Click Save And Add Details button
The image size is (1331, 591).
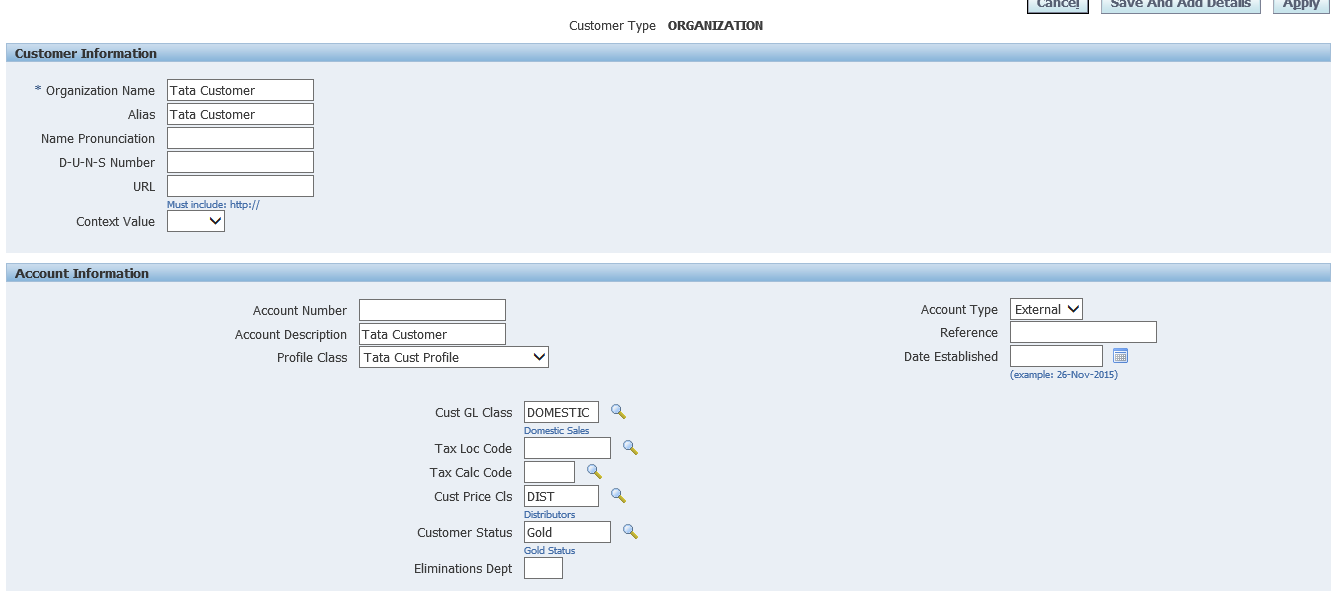[1180, 5]
